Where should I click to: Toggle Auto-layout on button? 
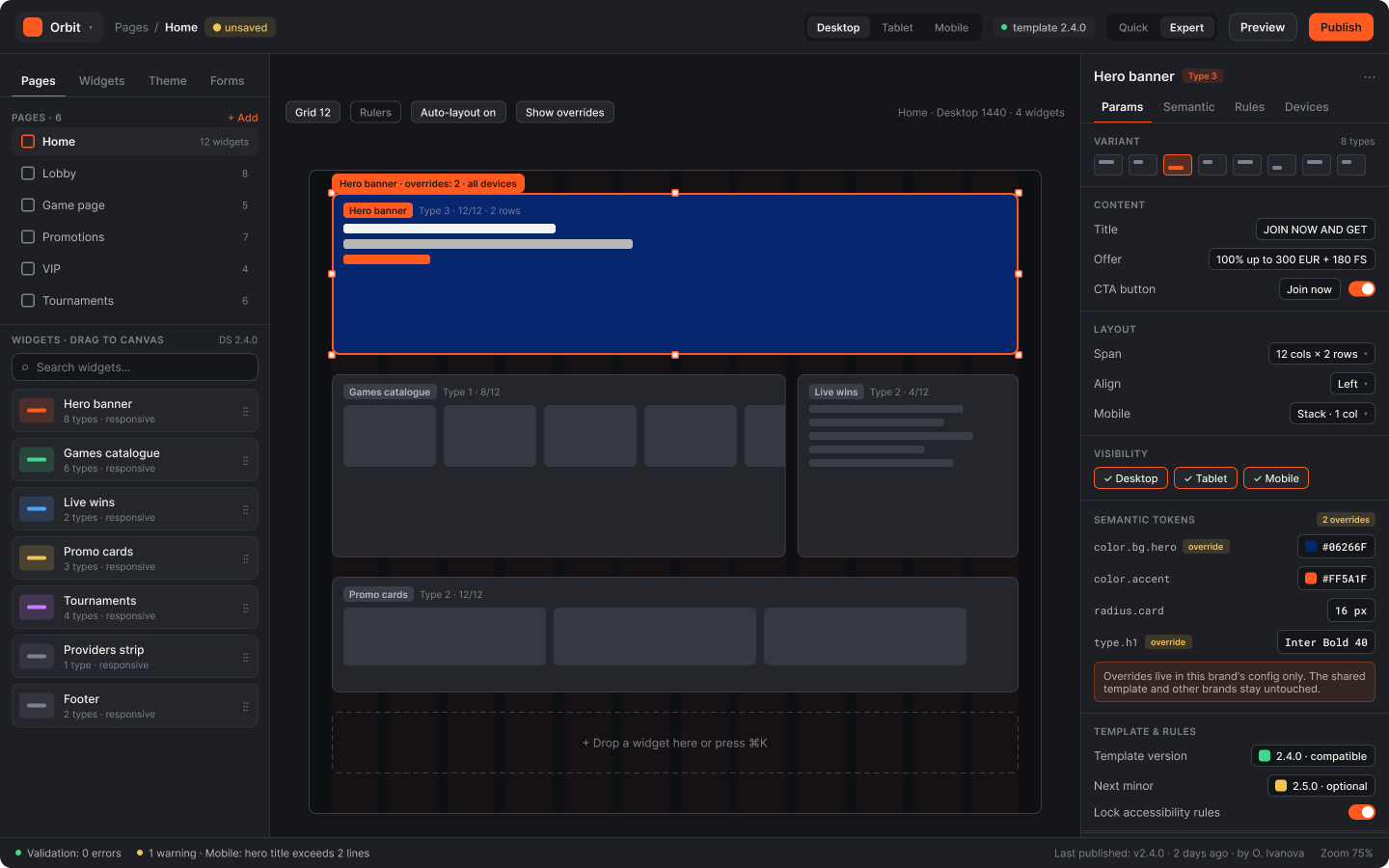point(458,113)
